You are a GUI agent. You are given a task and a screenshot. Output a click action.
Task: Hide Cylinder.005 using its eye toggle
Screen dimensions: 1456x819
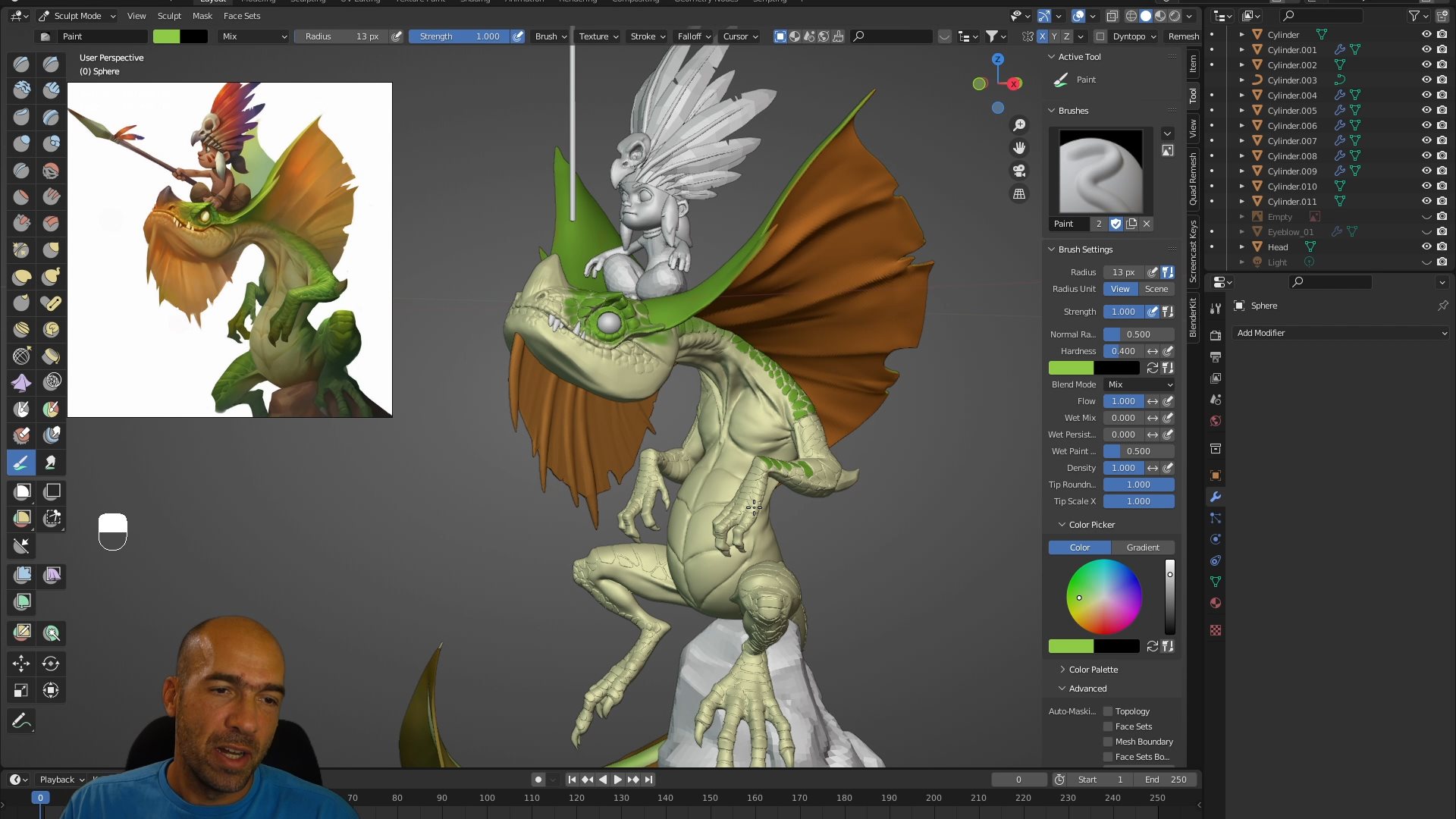[x=1426, y=110]
